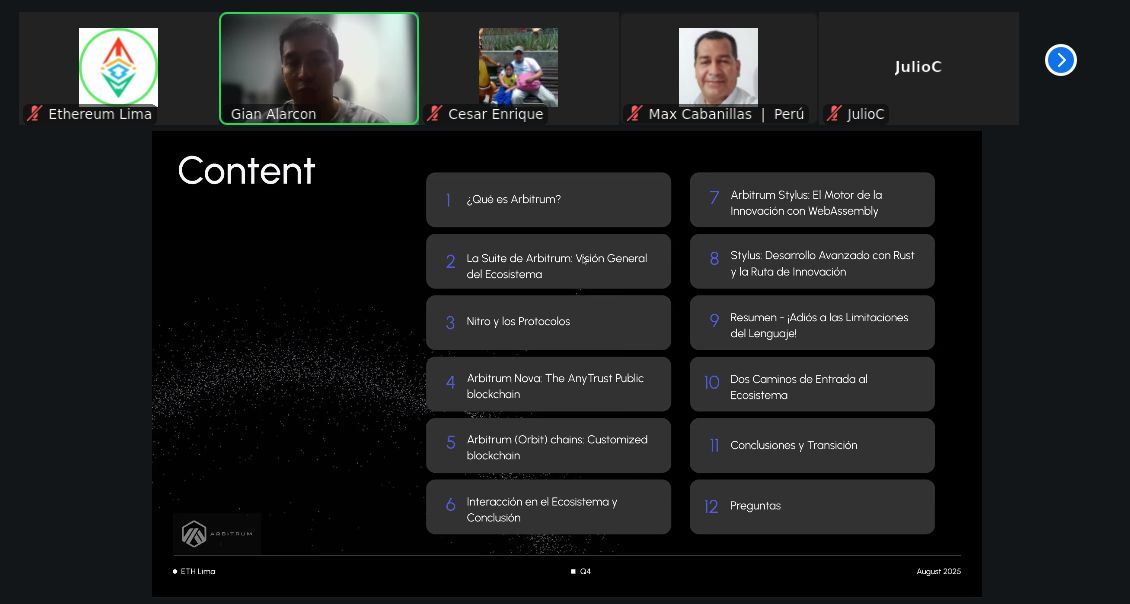
Task: Show next participants with the blue arrow
Action: (1061, 60)
